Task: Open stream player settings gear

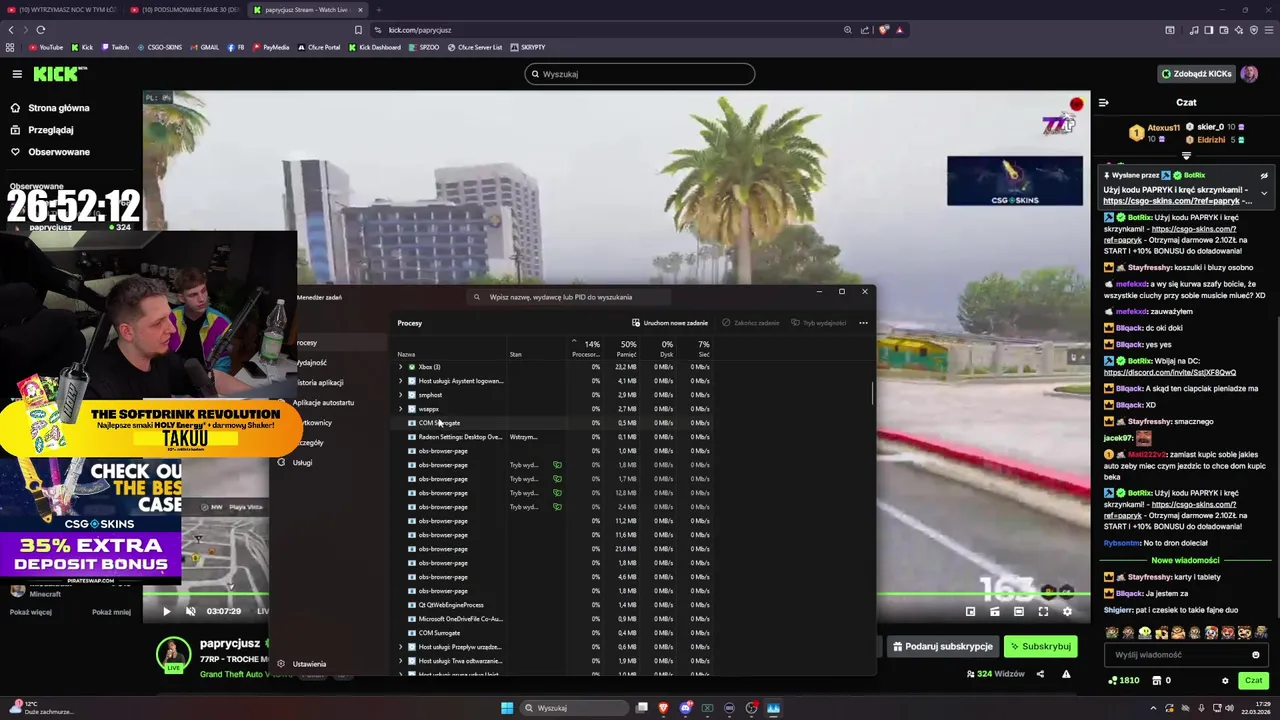Action: tap(1067, 611)
